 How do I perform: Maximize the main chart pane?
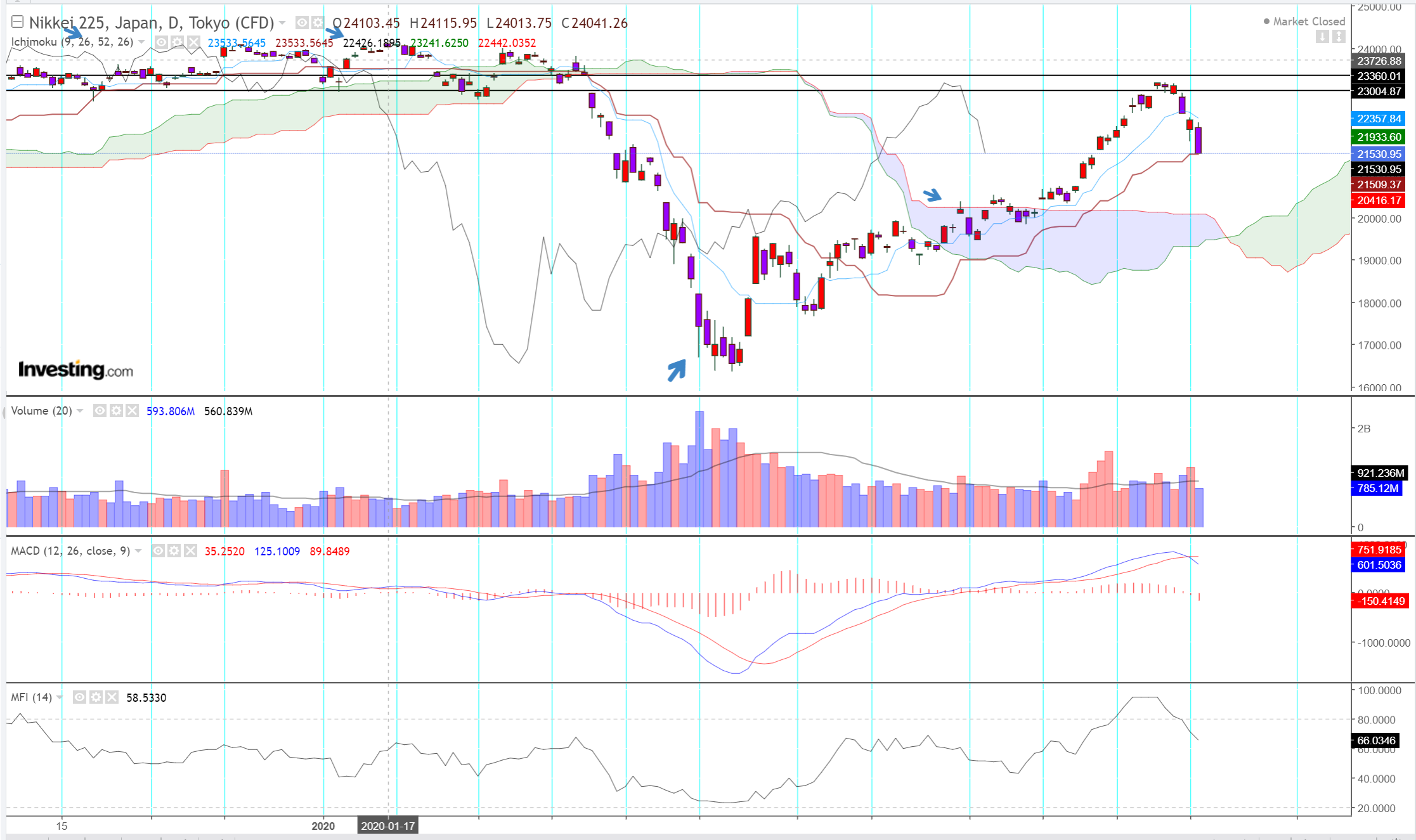[1339, 37]
